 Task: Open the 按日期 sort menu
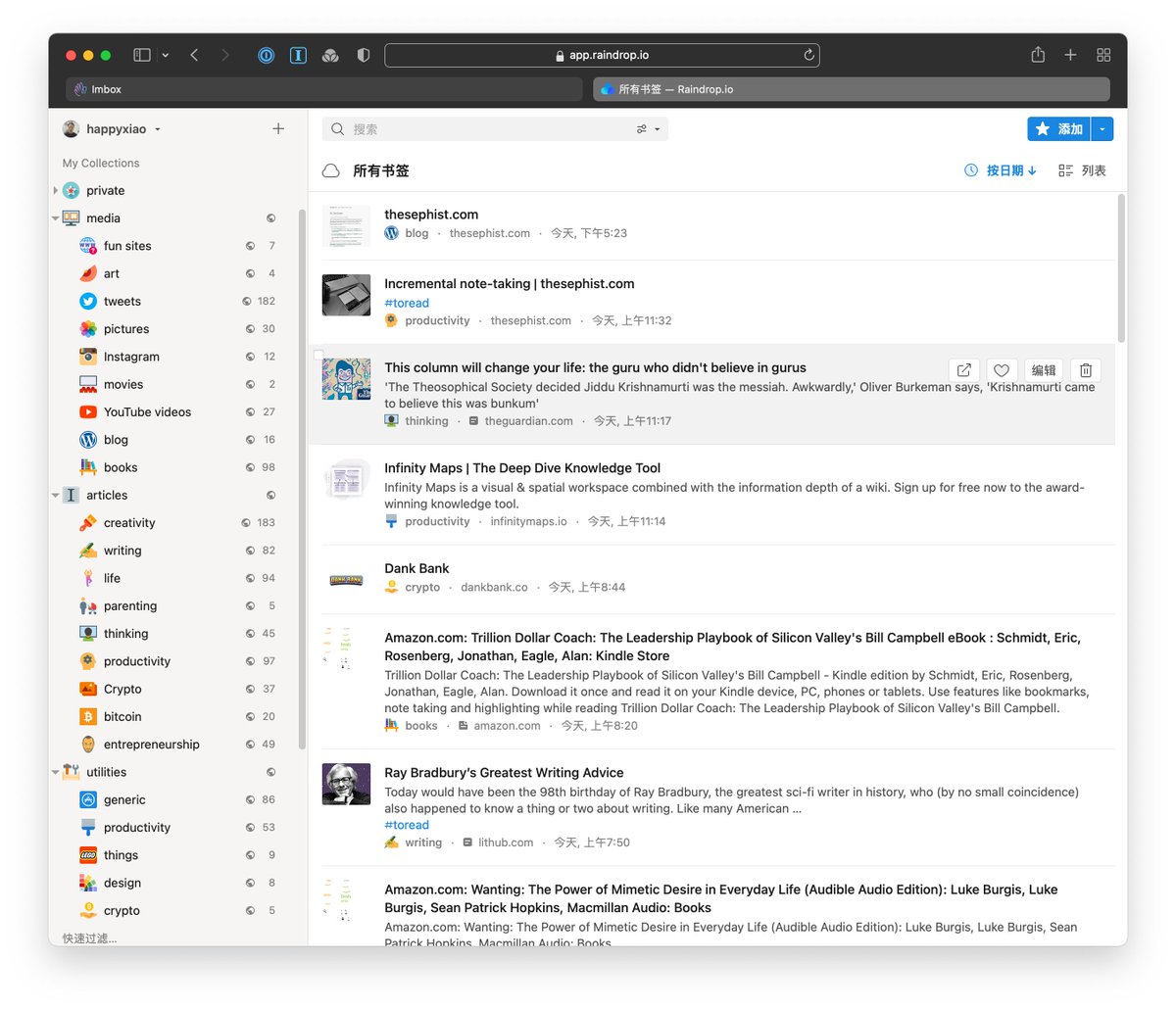point(1001,170)
